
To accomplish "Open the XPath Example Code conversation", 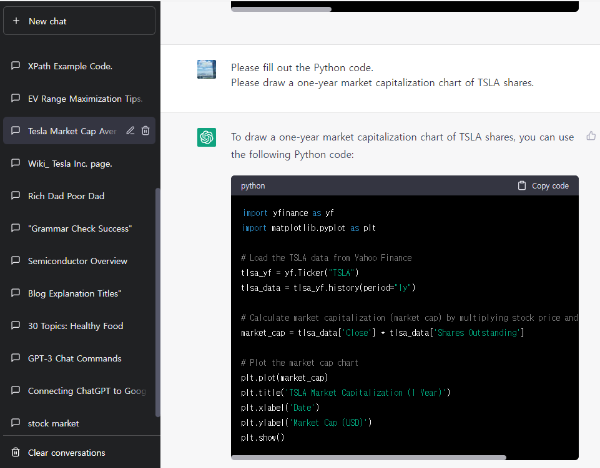I will [x=79, y=66].
